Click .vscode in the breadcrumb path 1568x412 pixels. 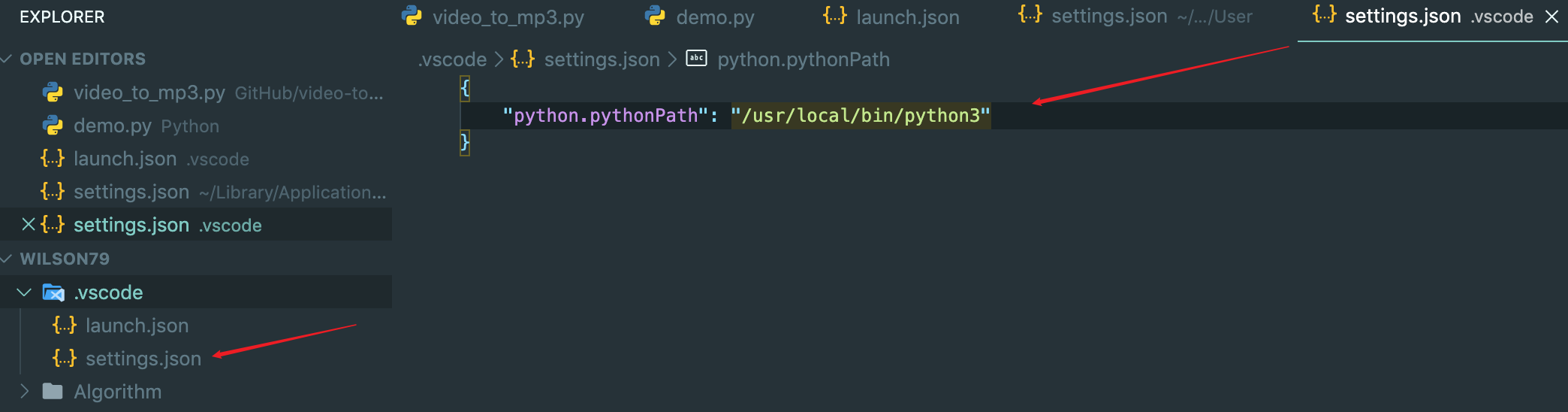pos(452,59)
